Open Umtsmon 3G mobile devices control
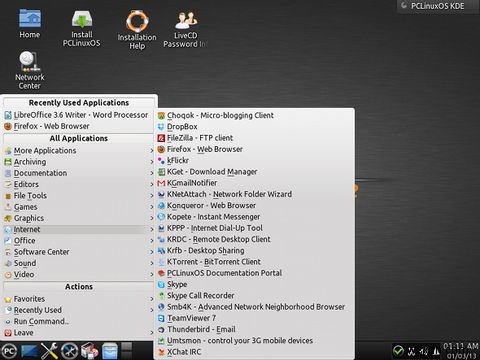Screen dimensions: 480x360 tap(255, 340)
